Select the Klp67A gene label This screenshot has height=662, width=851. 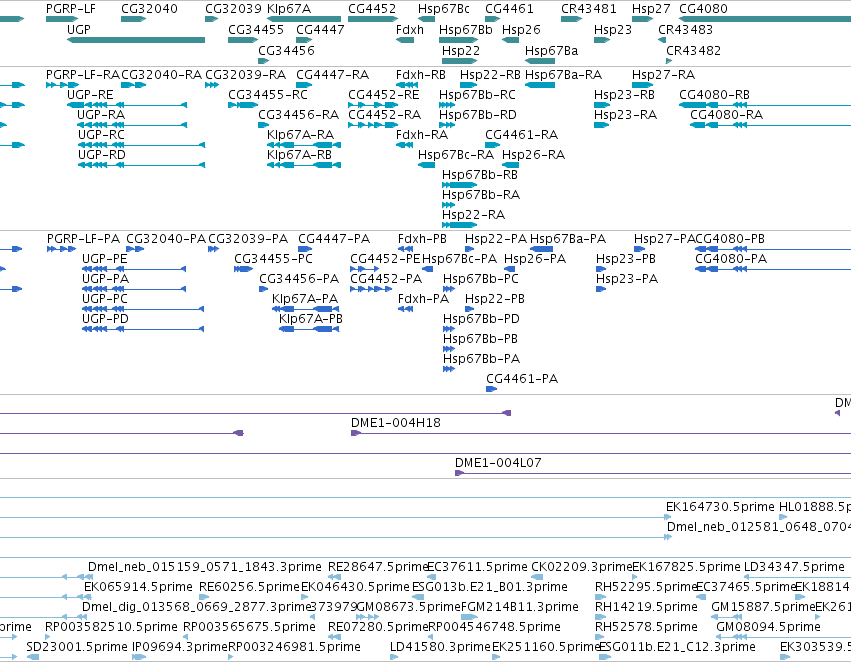(x=289, y=9)
